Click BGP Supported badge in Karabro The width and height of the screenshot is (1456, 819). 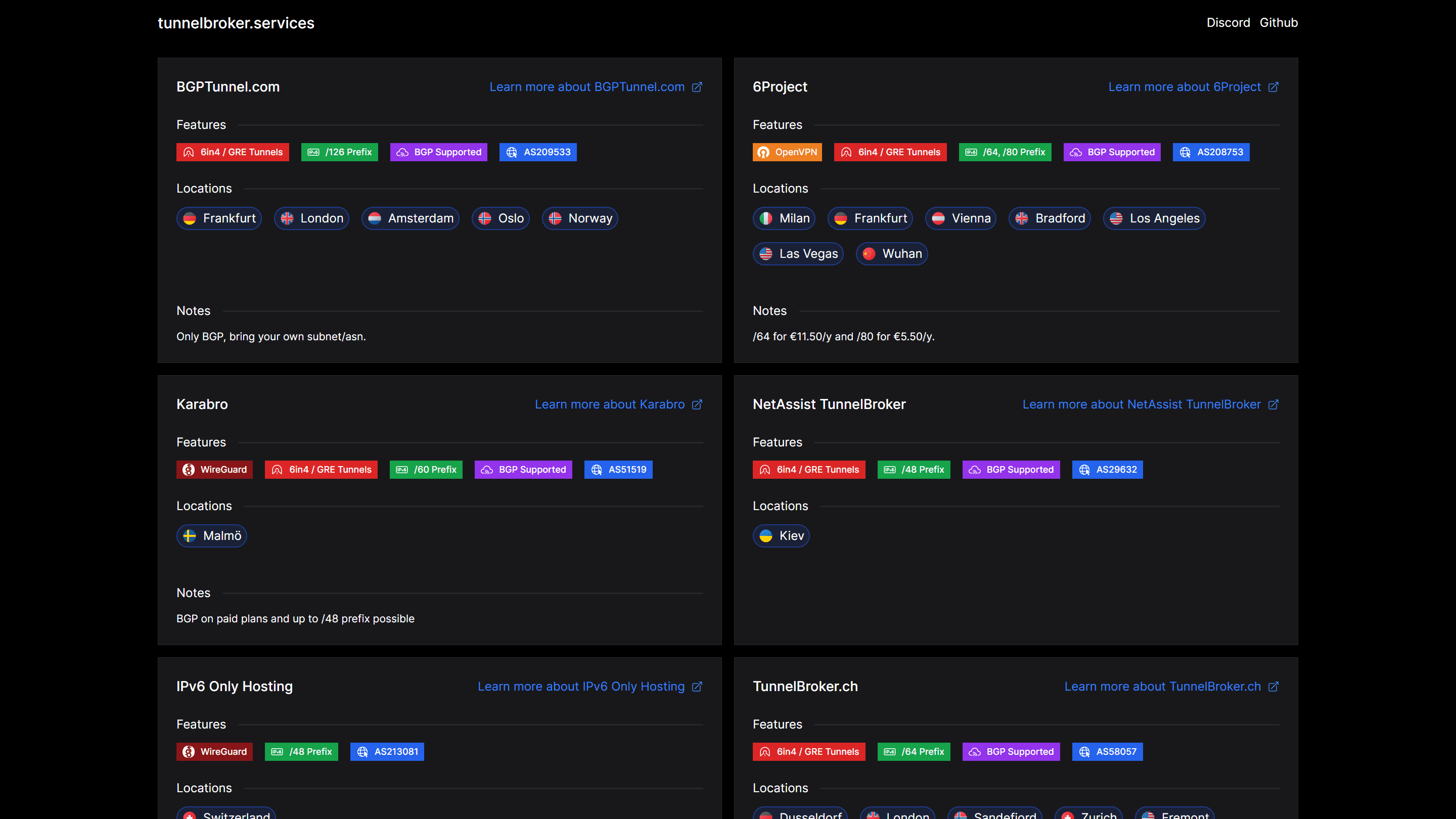pyautogui.click(x=523, y=470)
